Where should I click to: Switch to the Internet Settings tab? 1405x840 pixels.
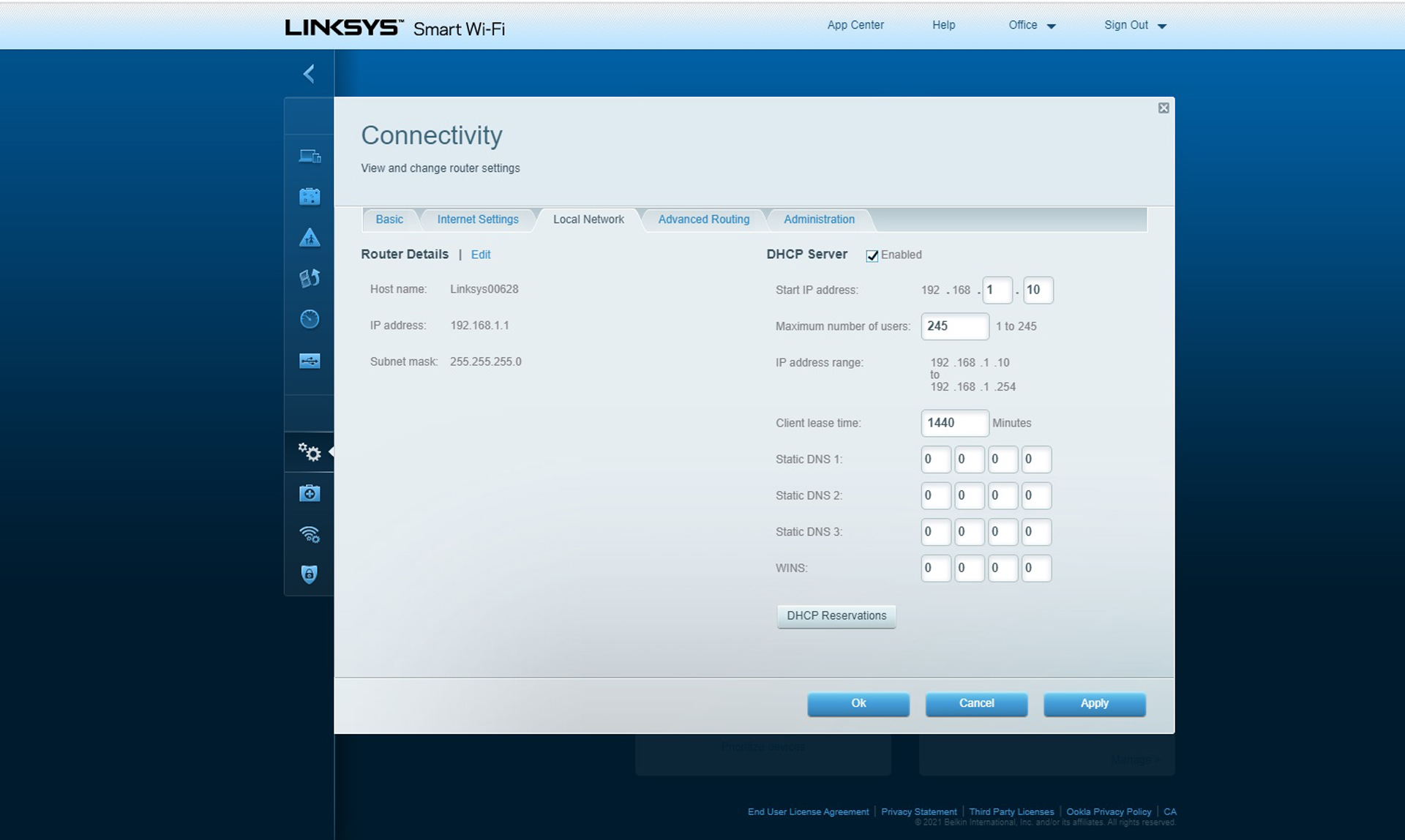[x=477, y=220]
